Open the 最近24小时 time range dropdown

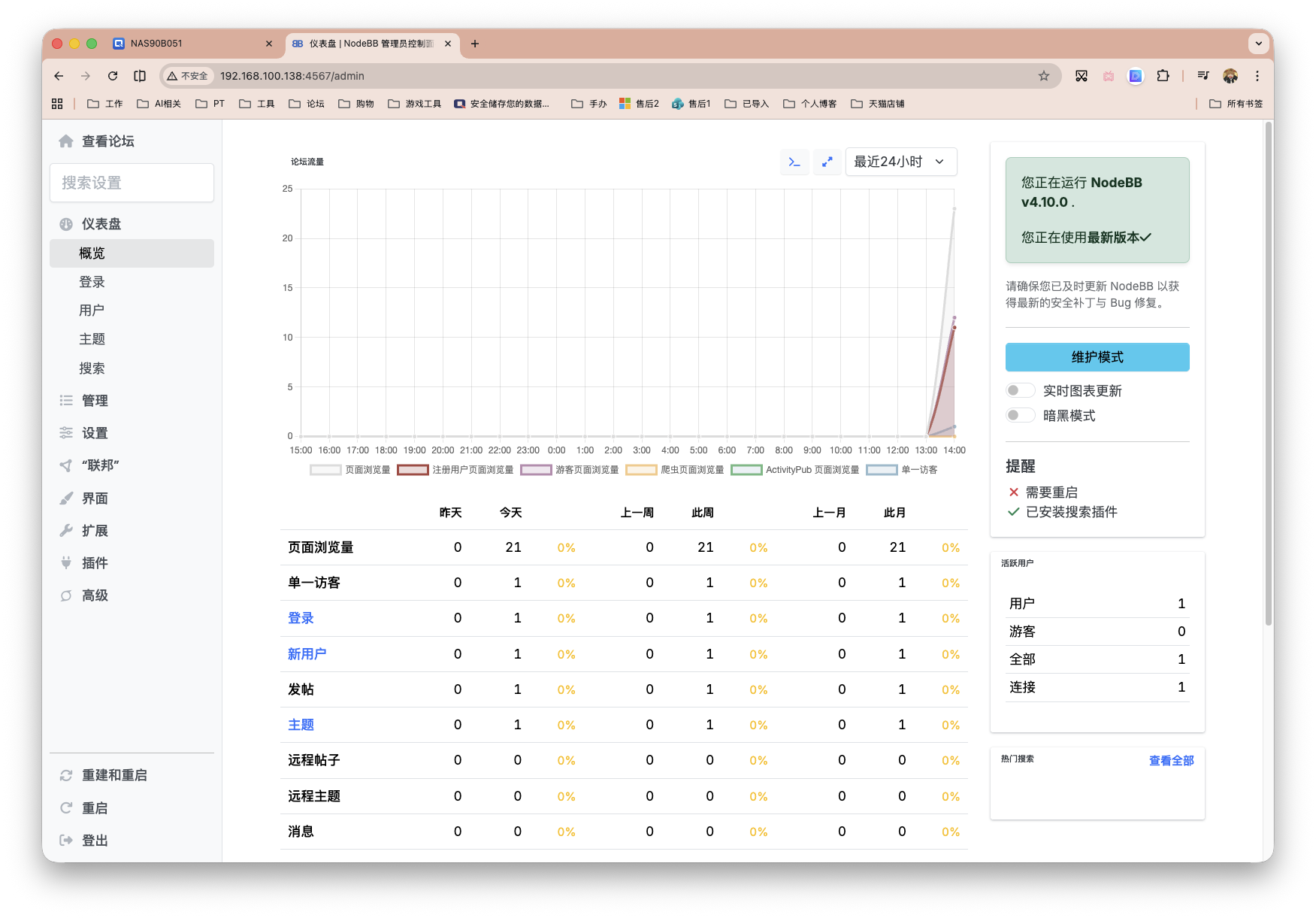click(x=900, y=161)
